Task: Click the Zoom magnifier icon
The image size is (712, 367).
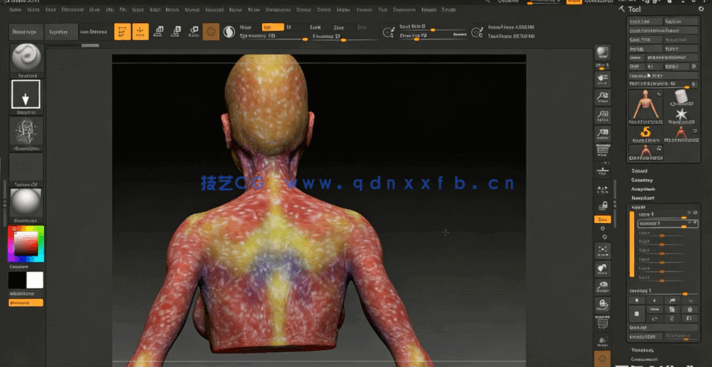Action: coord(603,97)
